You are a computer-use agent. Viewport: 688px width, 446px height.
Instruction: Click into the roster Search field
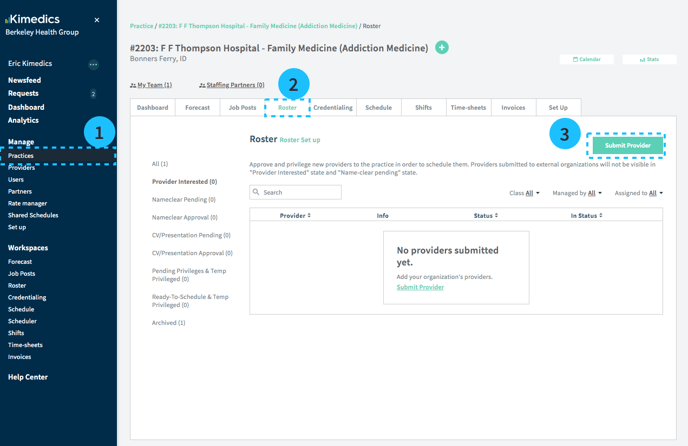tap(300, 192)
